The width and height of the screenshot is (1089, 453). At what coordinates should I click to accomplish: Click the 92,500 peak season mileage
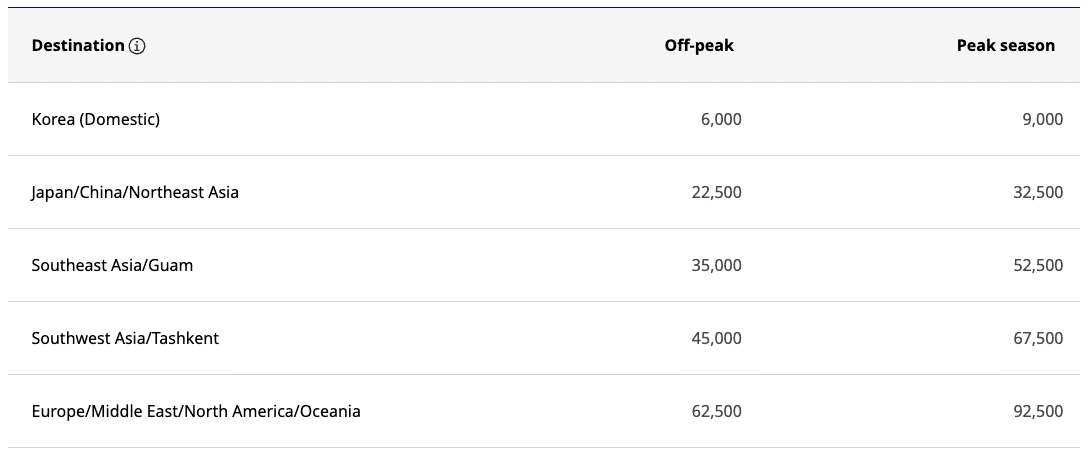tap(1038, 411)
